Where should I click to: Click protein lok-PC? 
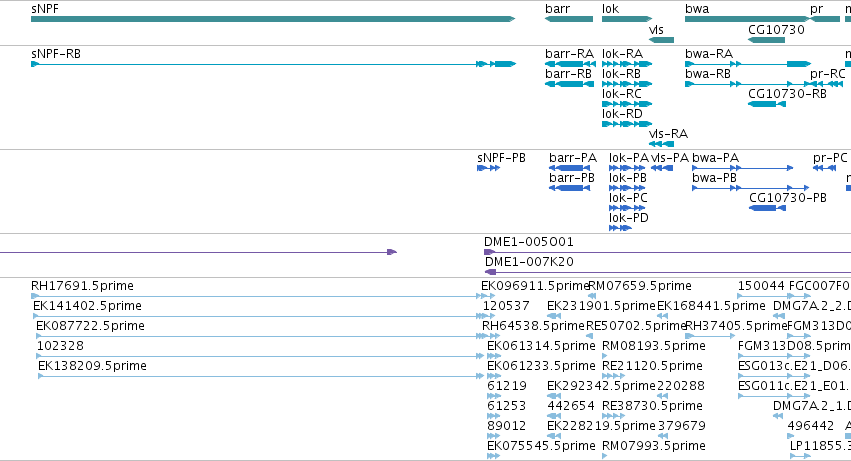pos(628,198)
